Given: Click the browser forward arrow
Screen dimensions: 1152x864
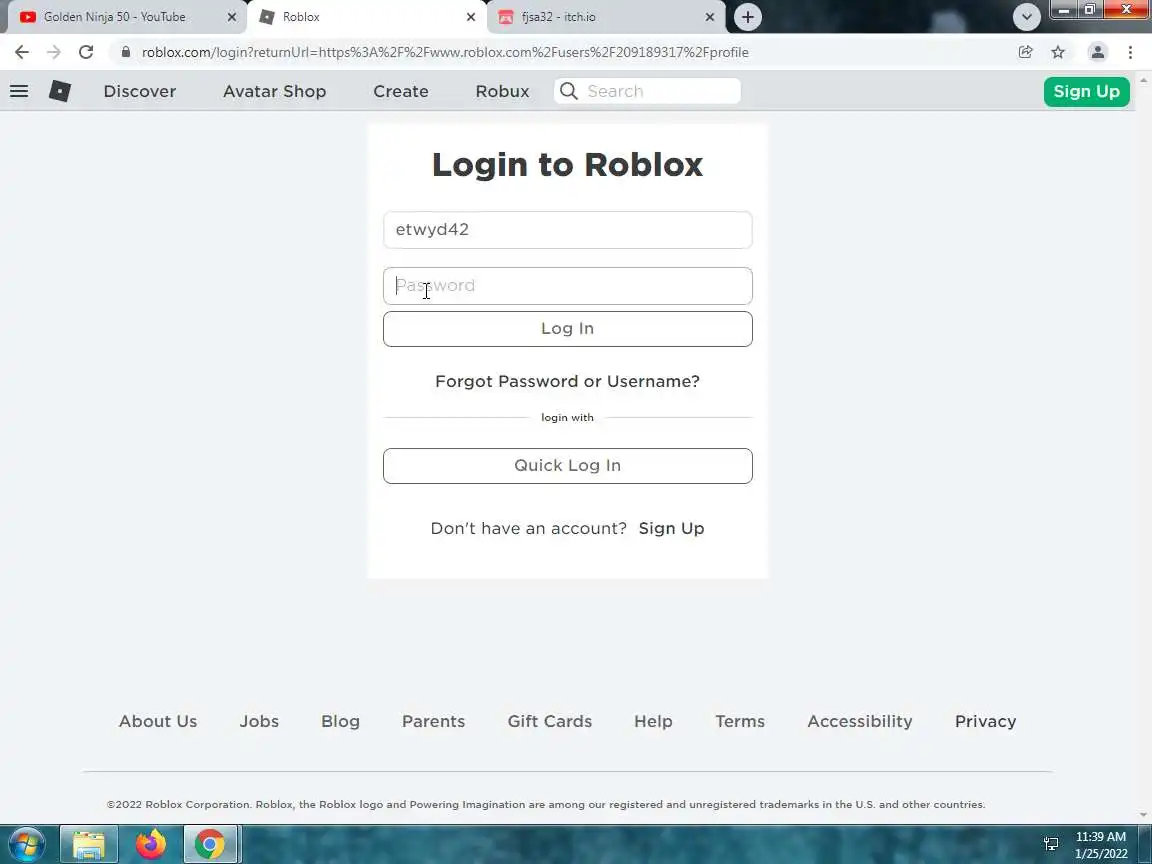Looking at the screenshot, I should click(x=54, y=52).
